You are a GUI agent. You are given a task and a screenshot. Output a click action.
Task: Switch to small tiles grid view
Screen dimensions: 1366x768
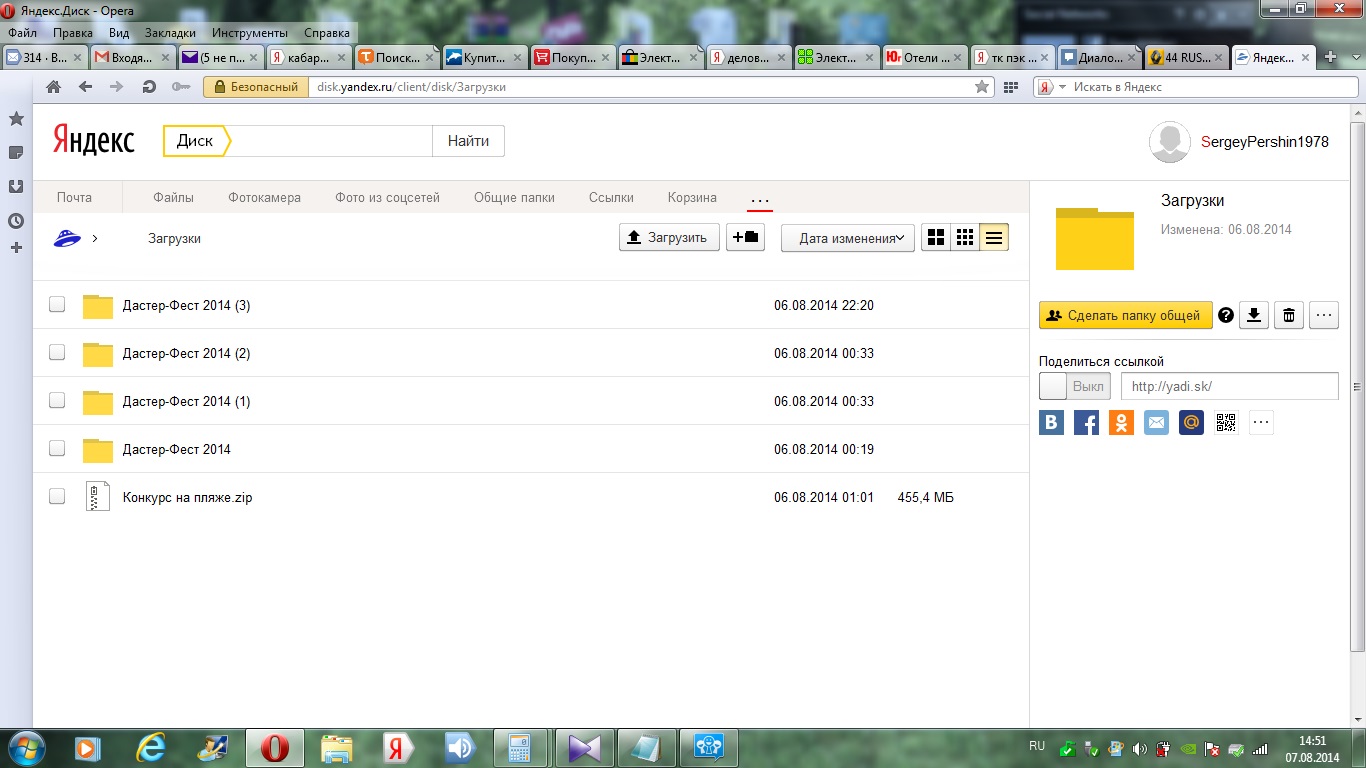pos(965,238)
